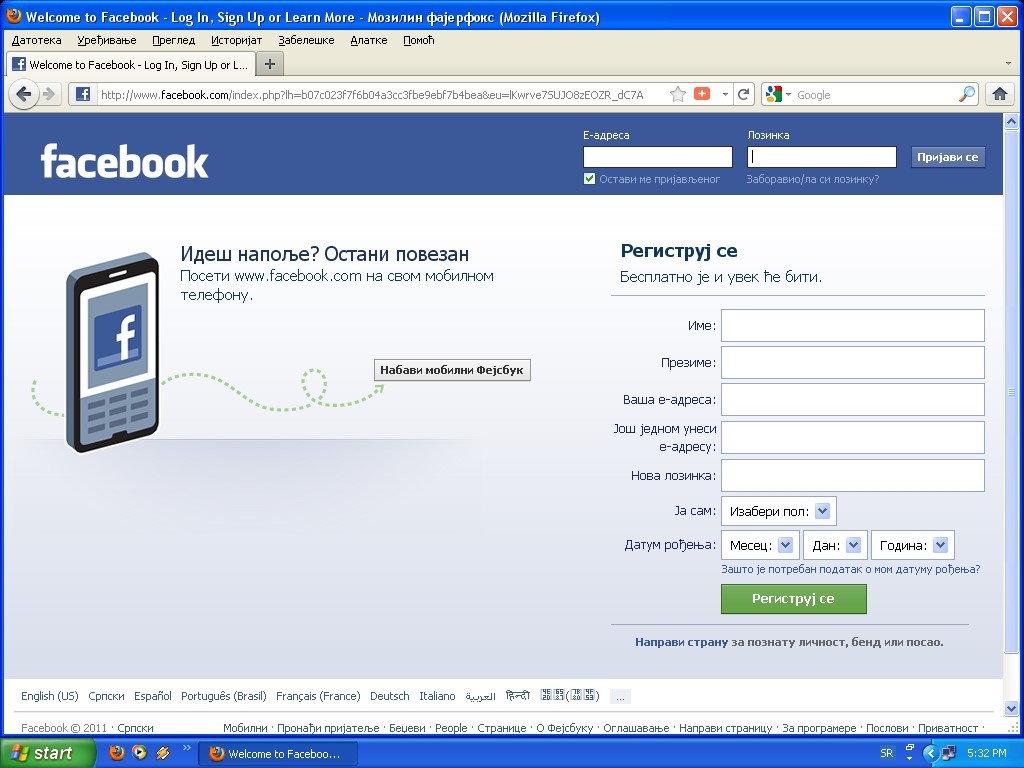The width and height of the screenshot is (1024, 768).
Task: Click the 'Приватност' footer link
Action: [x=948, y=728]
